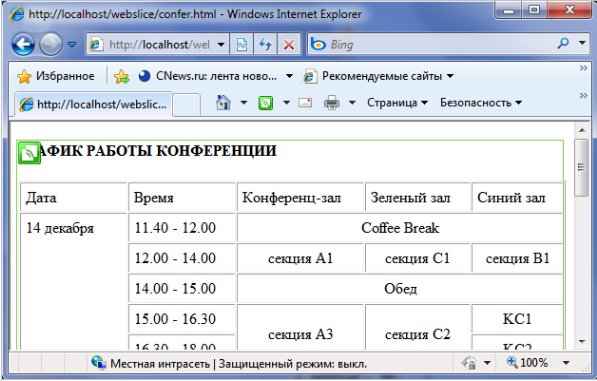Image resolution: width=597 pixels, height=381 pixels.
Task: Go to the Home page icon
Action: tap(223, 103)
